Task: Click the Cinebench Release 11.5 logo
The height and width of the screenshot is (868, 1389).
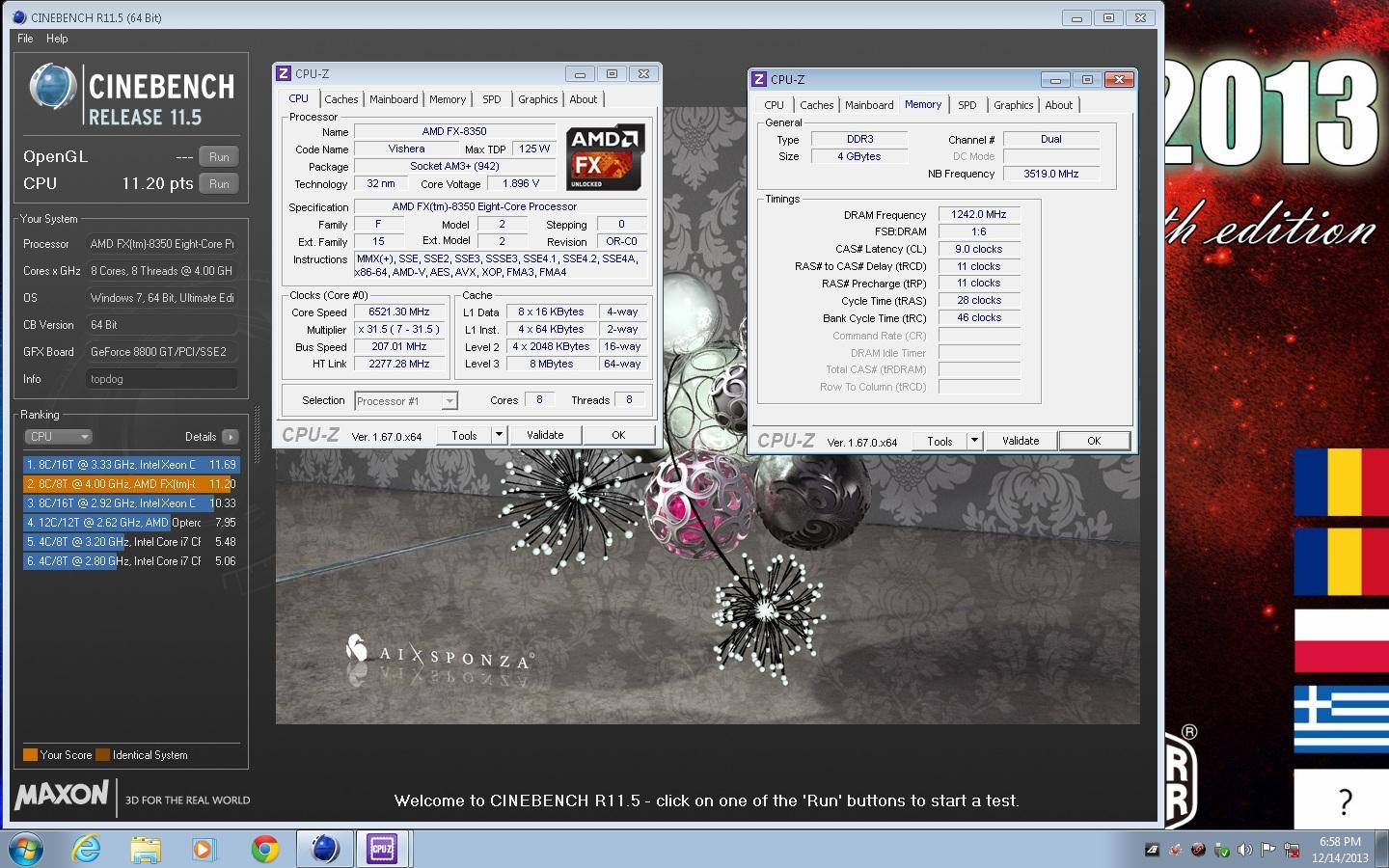Action: pyautogui.click(x=131, y=95)
